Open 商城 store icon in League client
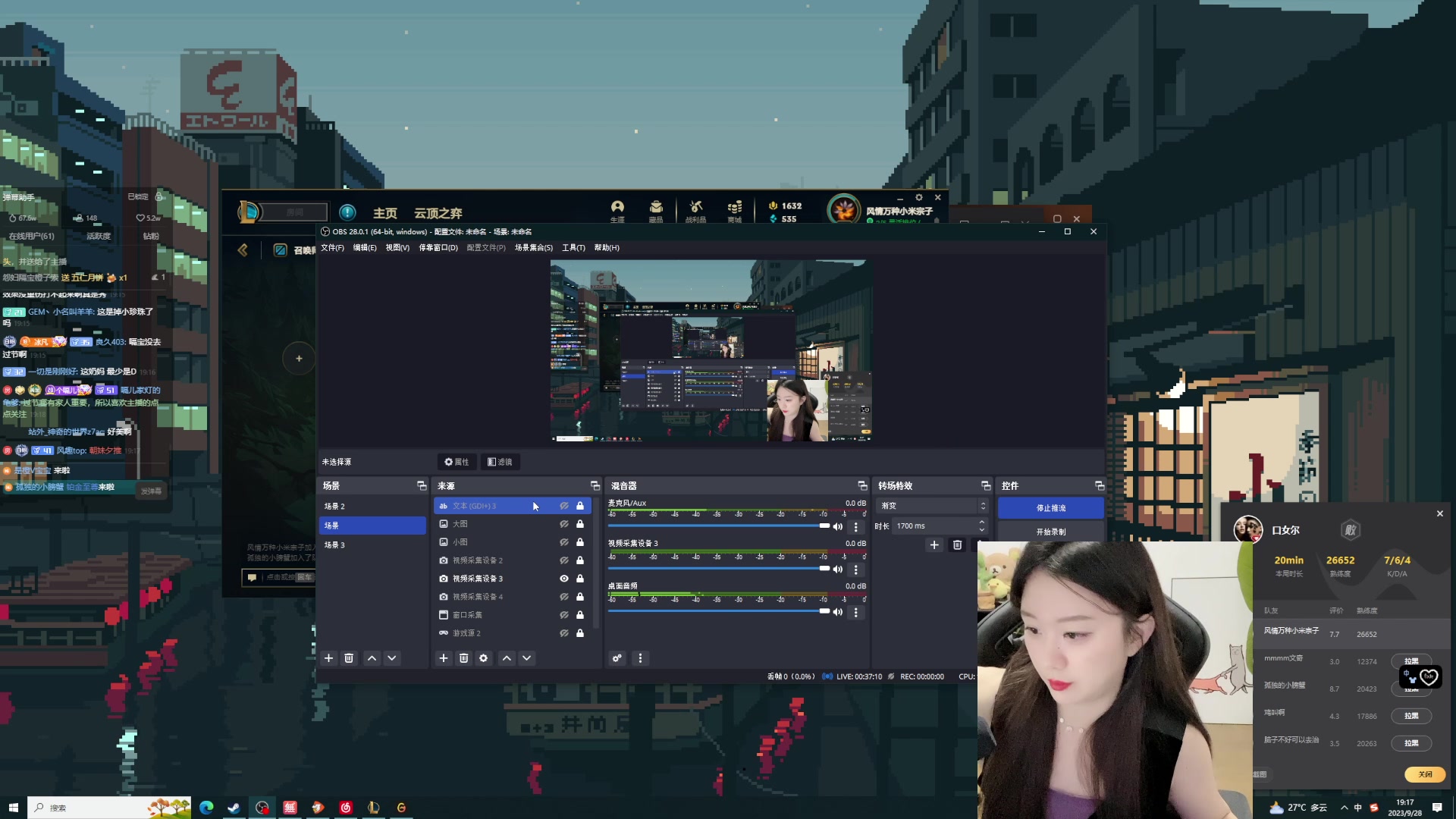Image resolution: width=1456 pixels, height=819 pixels. click(x=735, y=210)
